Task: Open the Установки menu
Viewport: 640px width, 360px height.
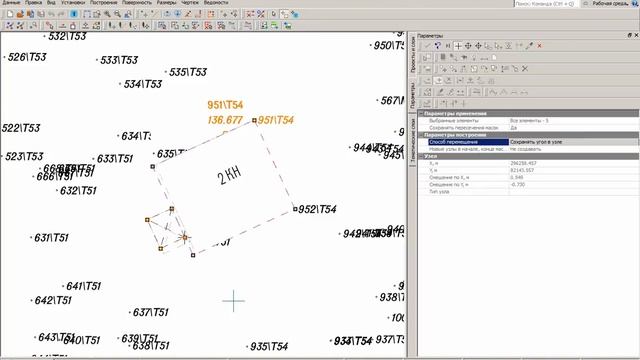Action: (73, 2)
